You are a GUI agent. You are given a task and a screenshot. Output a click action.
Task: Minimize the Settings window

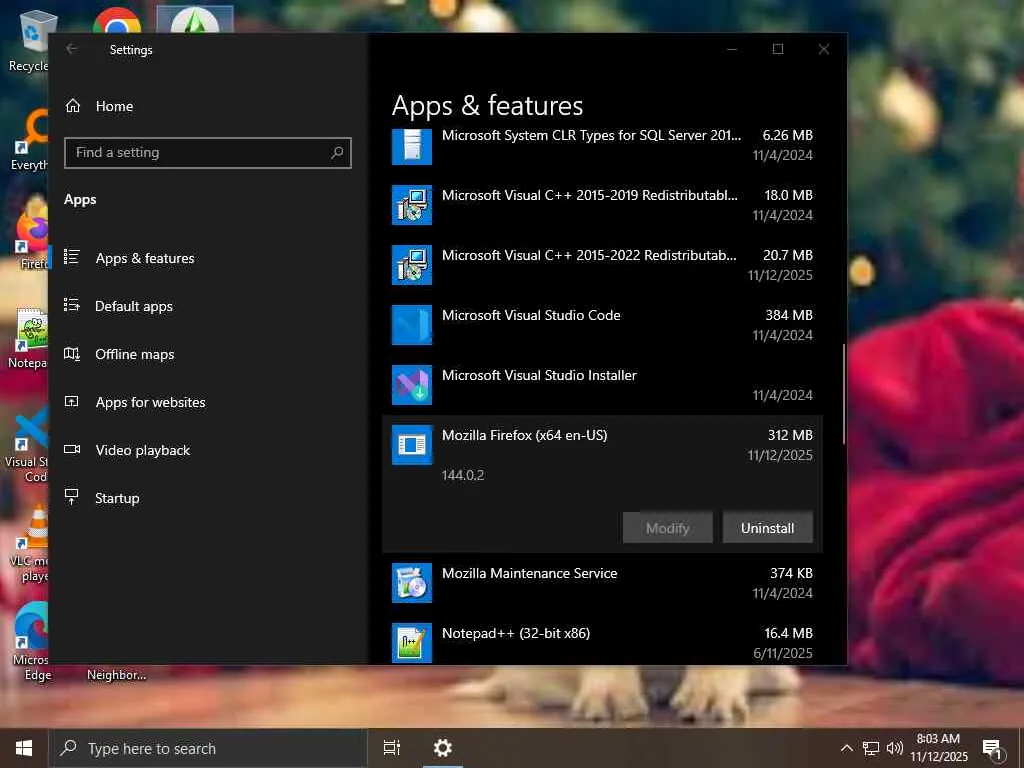[x=732, y=49]
